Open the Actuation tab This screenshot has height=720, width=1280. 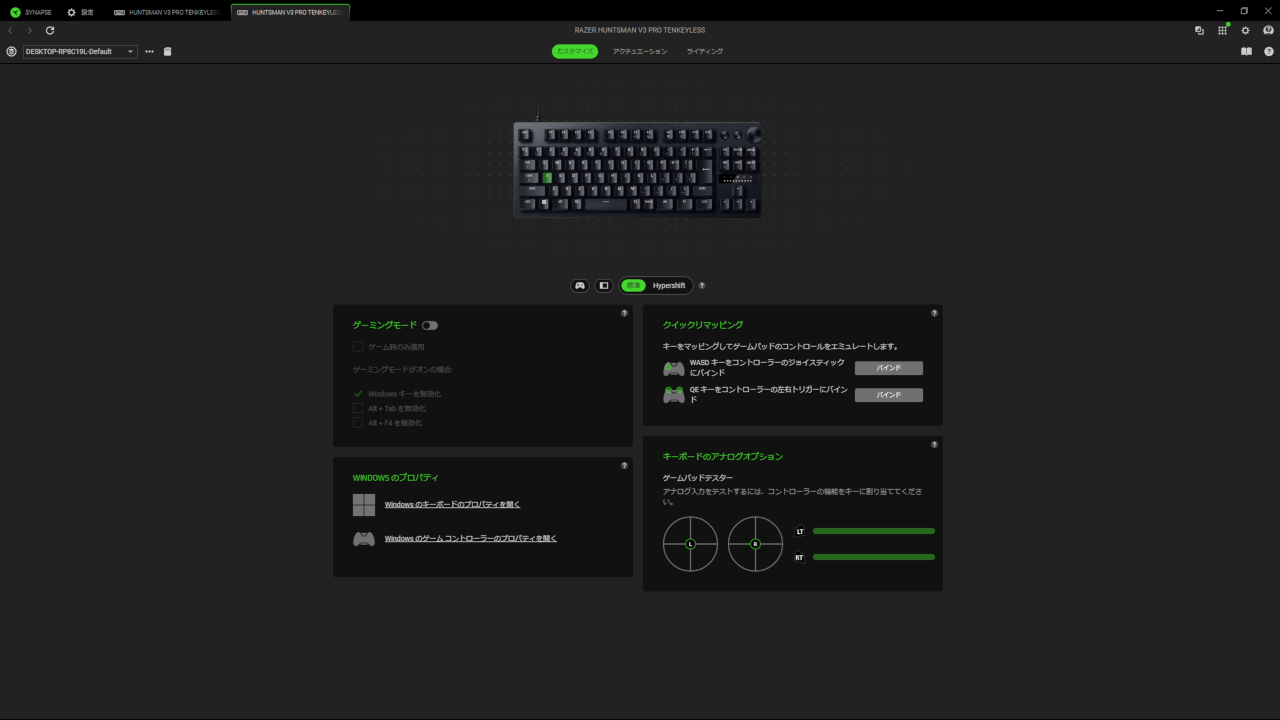tap(640, 51)
